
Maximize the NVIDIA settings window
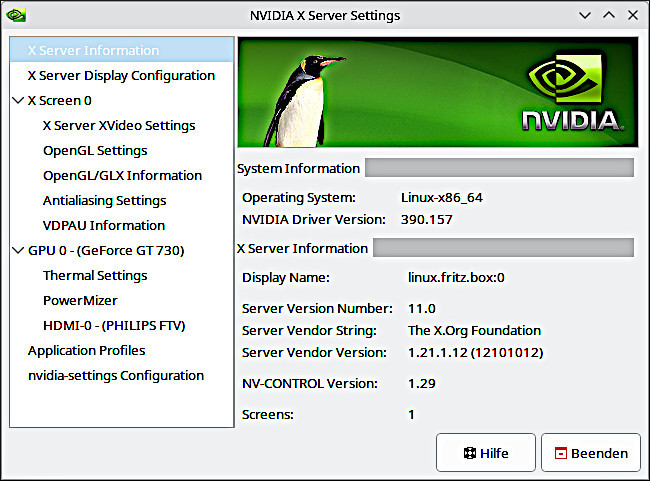tap(609, 16)
